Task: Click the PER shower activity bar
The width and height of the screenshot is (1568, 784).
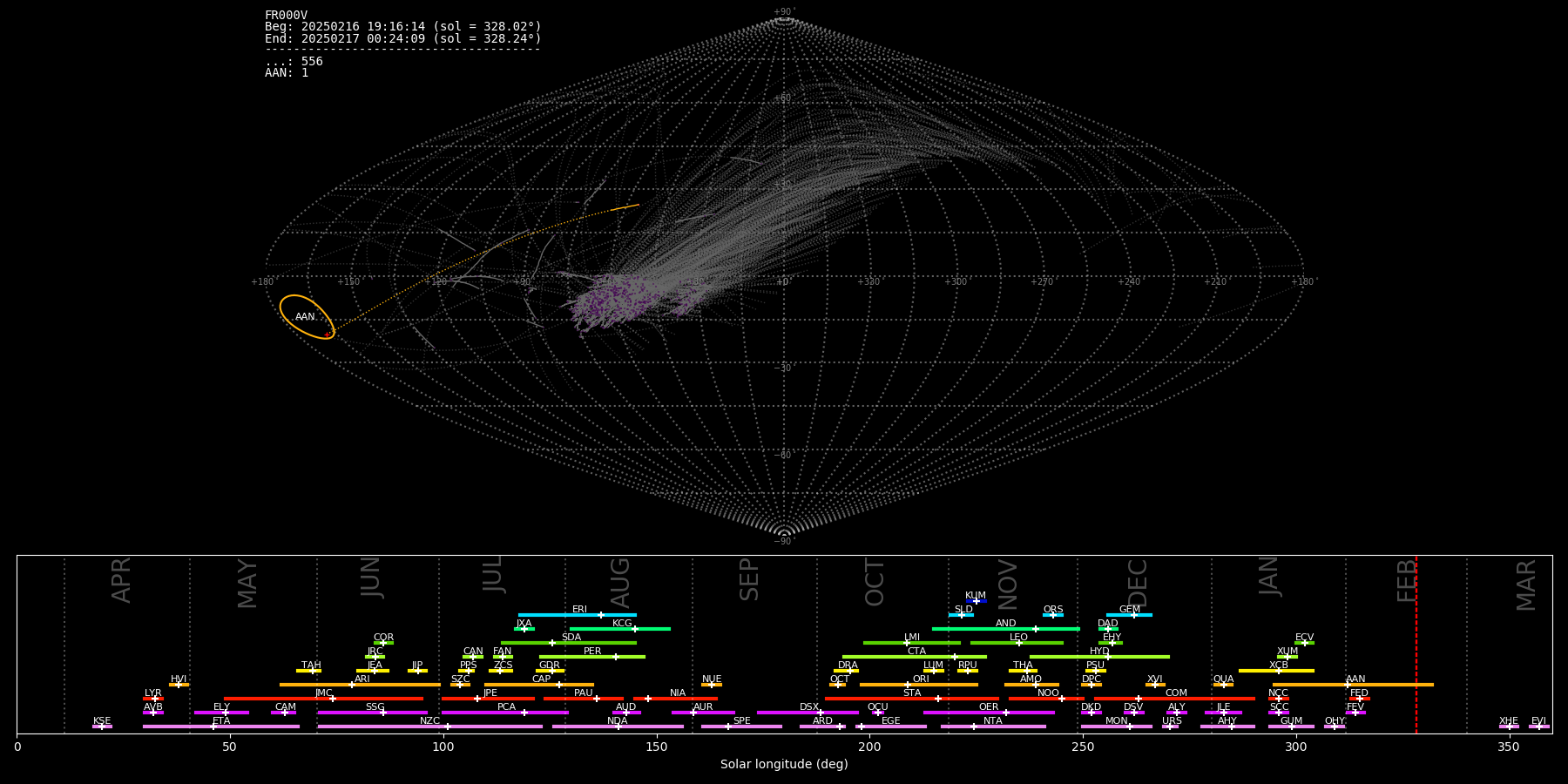Action: 592,657
